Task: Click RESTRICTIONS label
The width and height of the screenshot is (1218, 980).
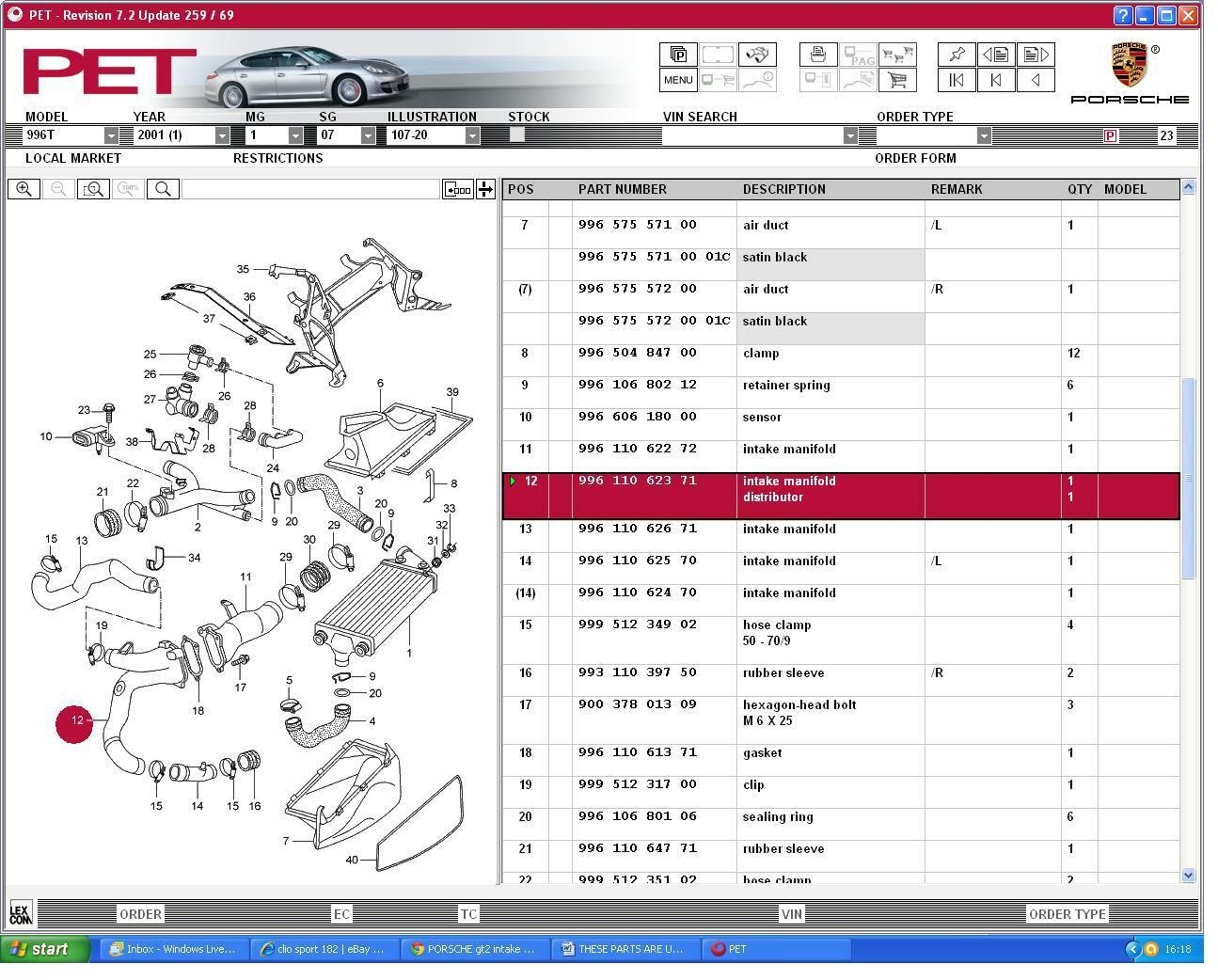Action: (277, 158)
